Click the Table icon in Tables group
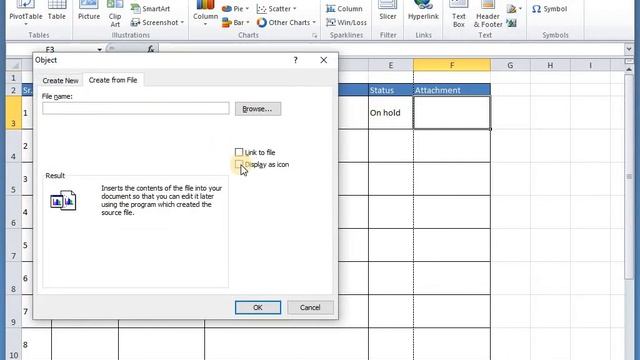 [x=57, y=11]
